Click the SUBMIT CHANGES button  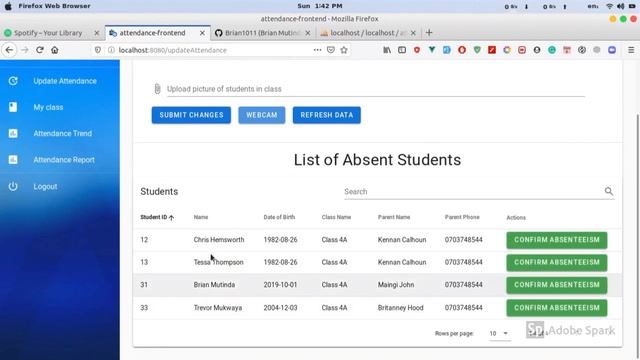[x=191, y=115]
